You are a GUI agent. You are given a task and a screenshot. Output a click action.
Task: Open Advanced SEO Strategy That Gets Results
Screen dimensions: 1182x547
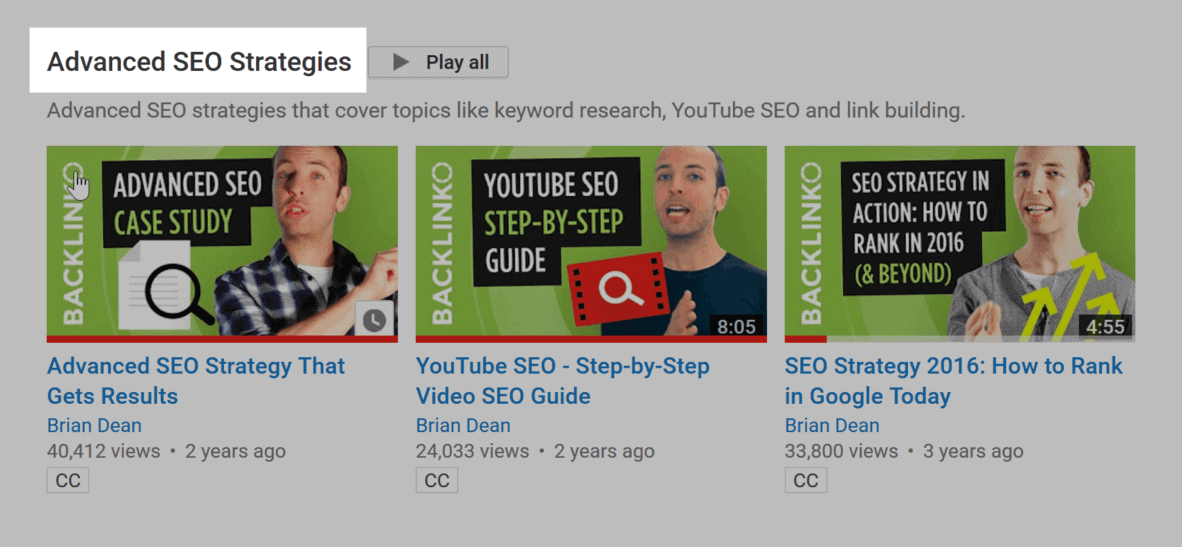[x=196, y=380]
